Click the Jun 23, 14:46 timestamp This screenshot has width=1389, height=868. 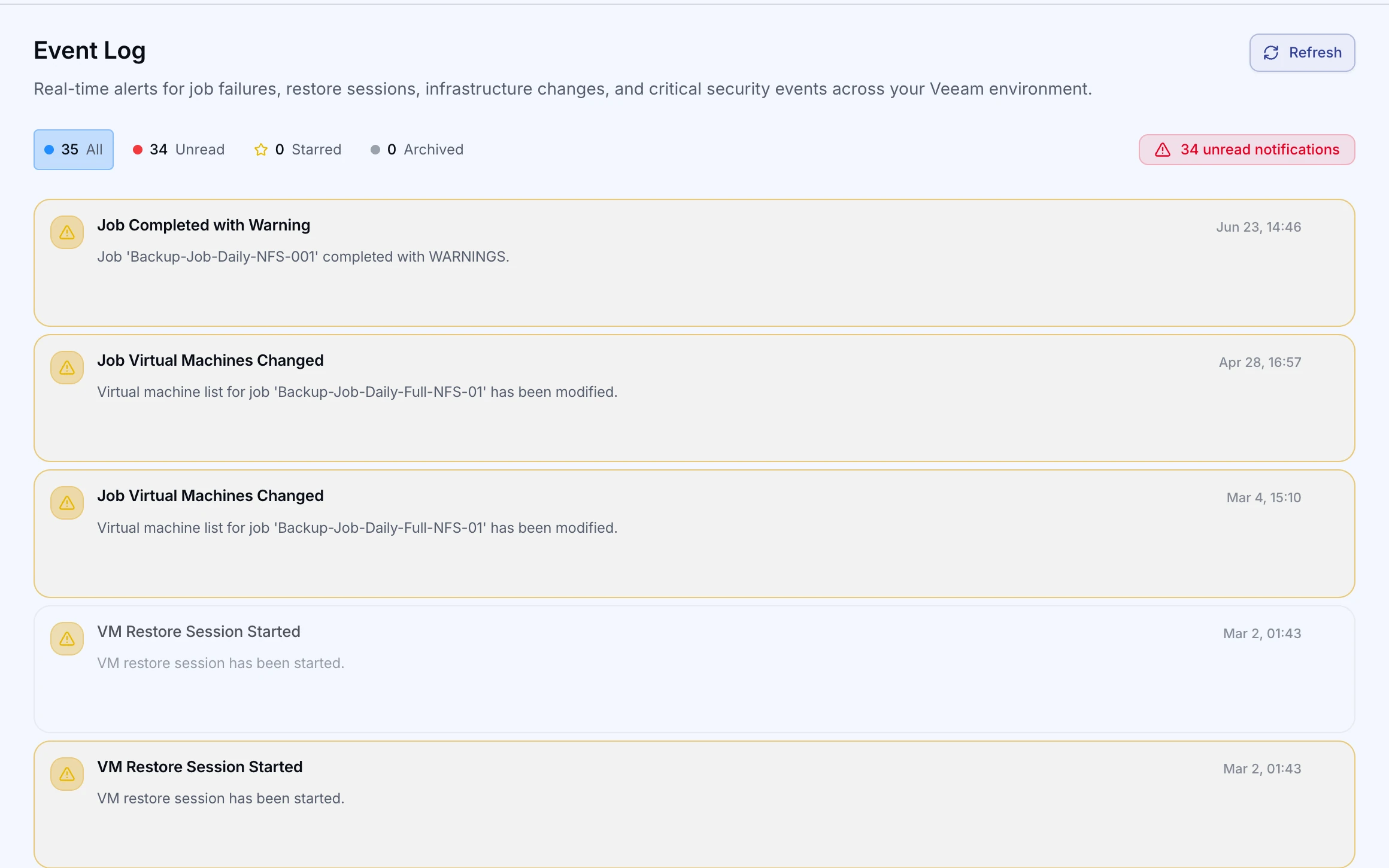[1258, 227]
